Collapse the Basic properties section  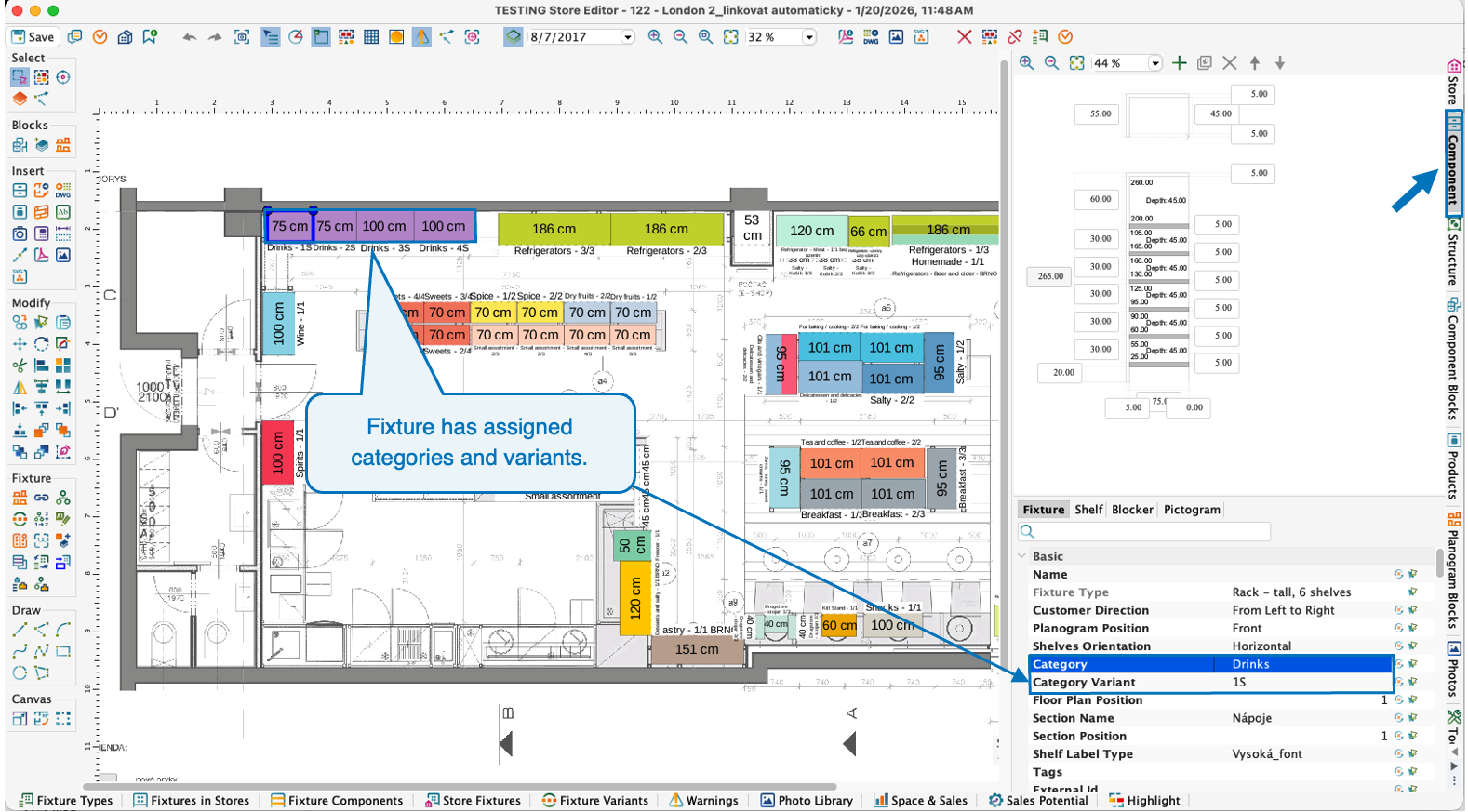[1022, 556]
